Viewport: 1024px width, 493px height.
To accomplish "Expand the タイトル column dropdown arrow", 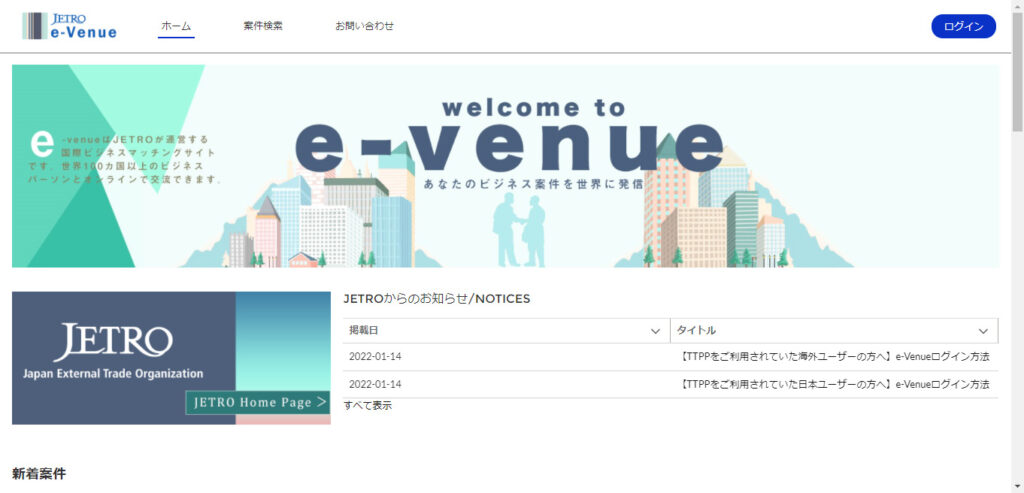I will pyautogui.click(x=983, y=331).
